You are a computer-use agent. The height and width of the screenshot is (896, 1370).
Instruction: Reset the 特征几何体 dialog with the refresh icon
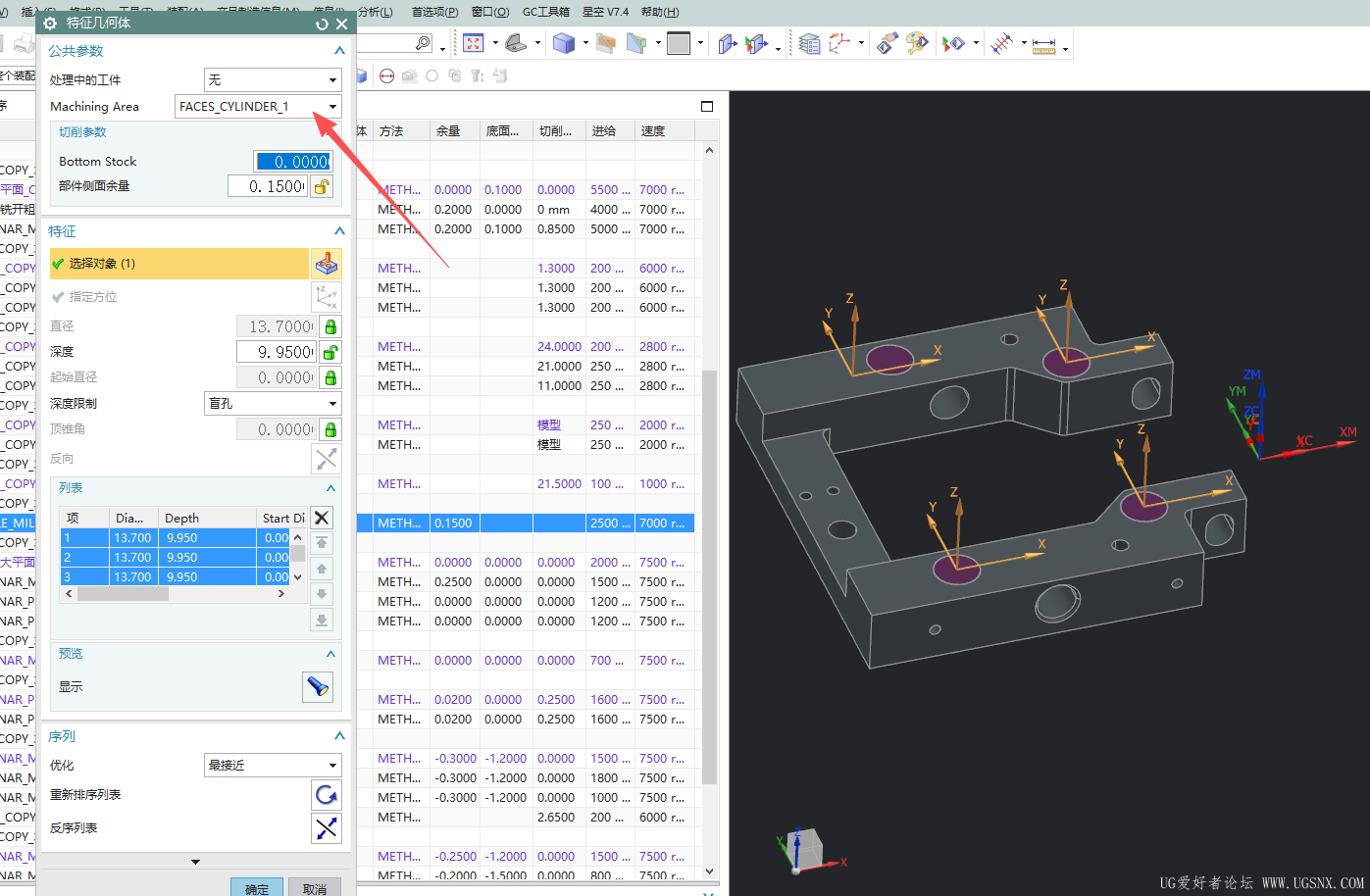pyautogui.click(x=322, y=24)
